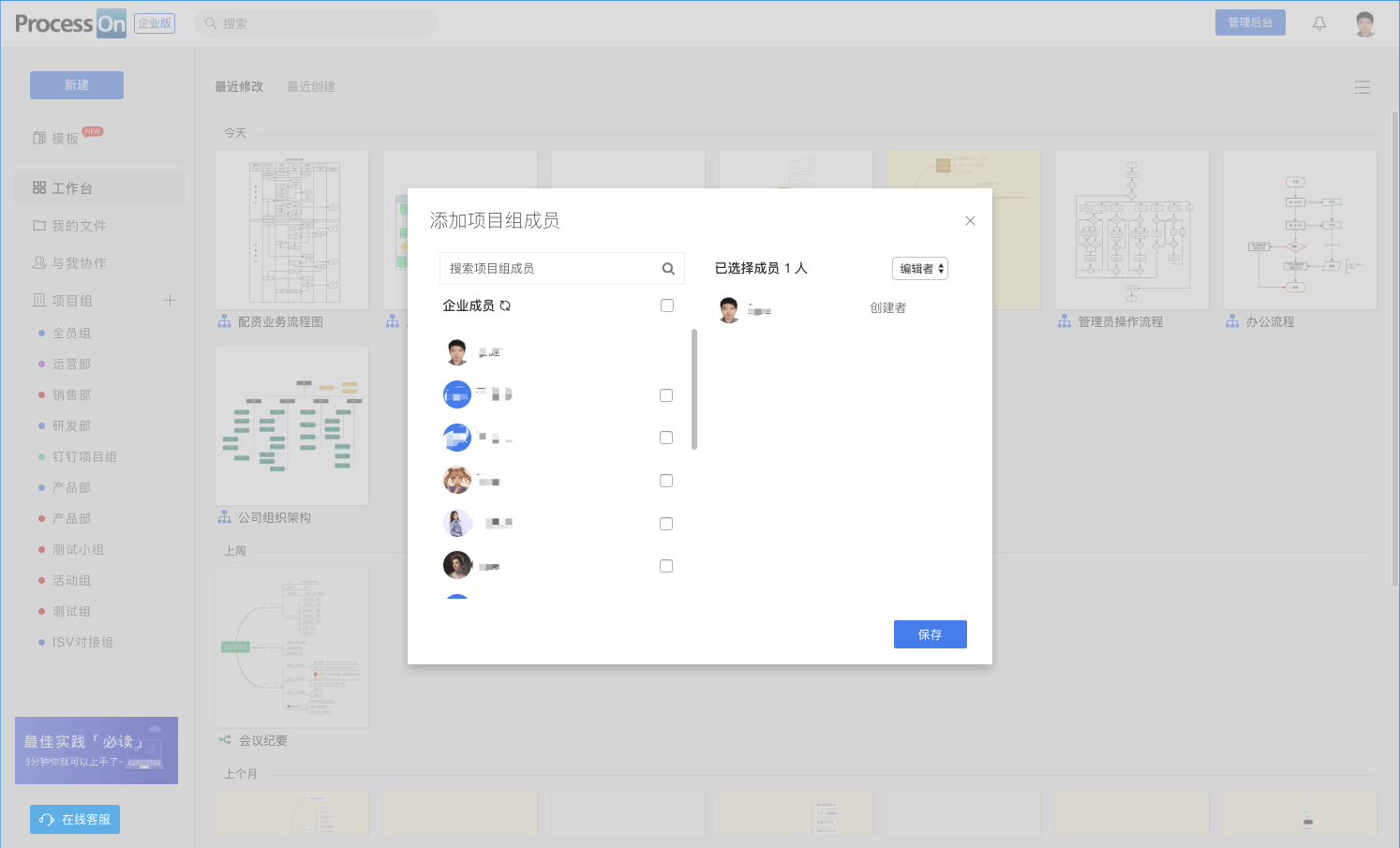The image size is (1400, 848).
Task: Click the 与我协作 collaboration icon
Action: (39, 263)
